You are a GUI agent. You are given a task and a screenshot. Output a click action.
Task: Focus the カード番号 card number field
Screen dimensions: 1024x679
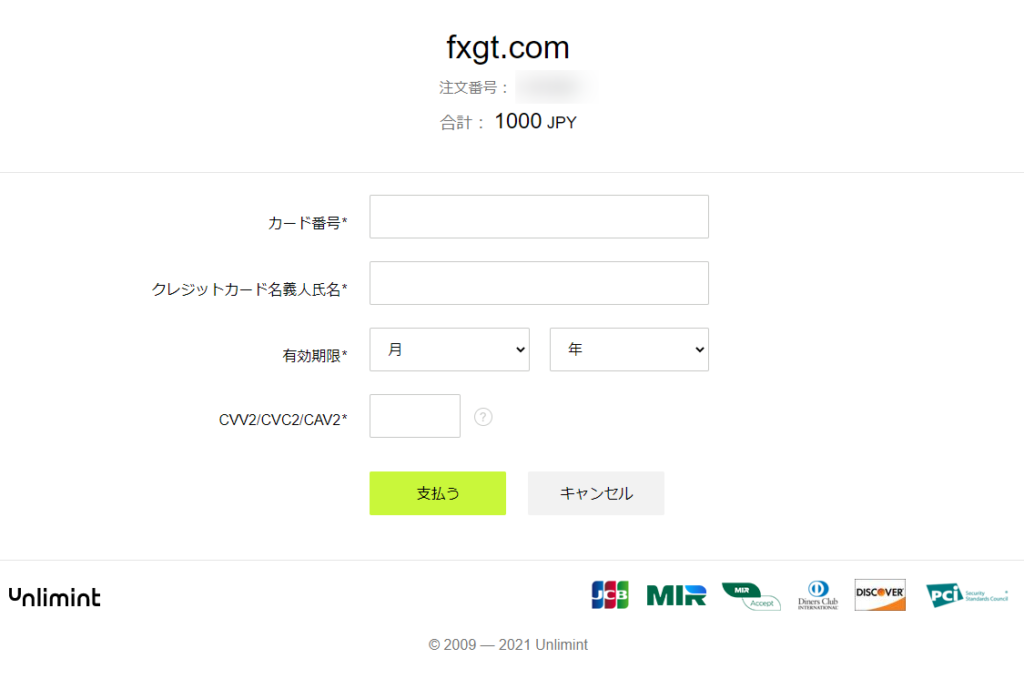pyautogui.click(x=539, y=217)
